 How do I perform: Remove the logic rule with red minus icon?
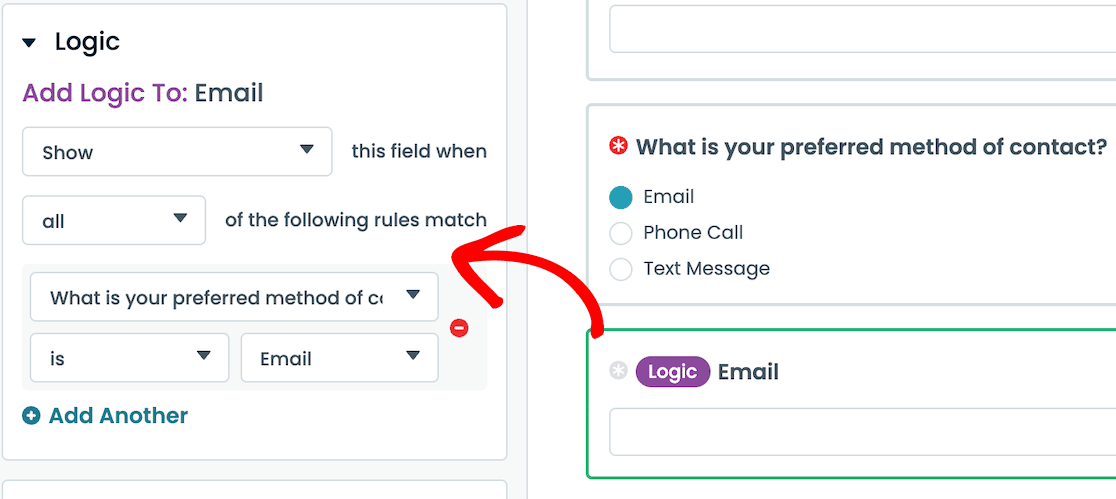coord(459,327)
